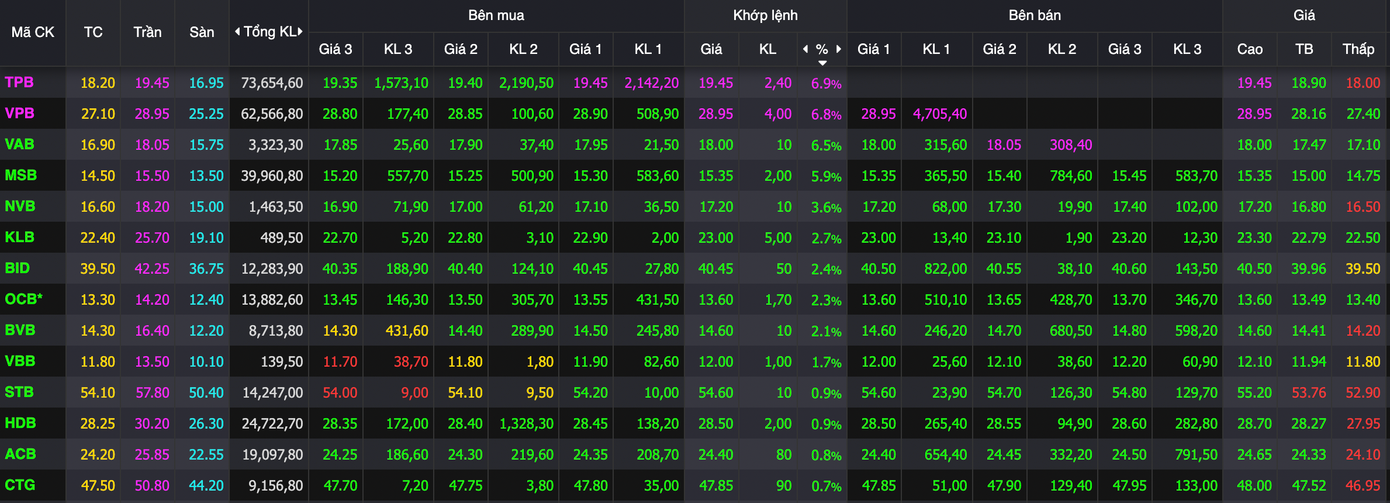
Task: Click KLB high price 23.30
Action: 1255,238
